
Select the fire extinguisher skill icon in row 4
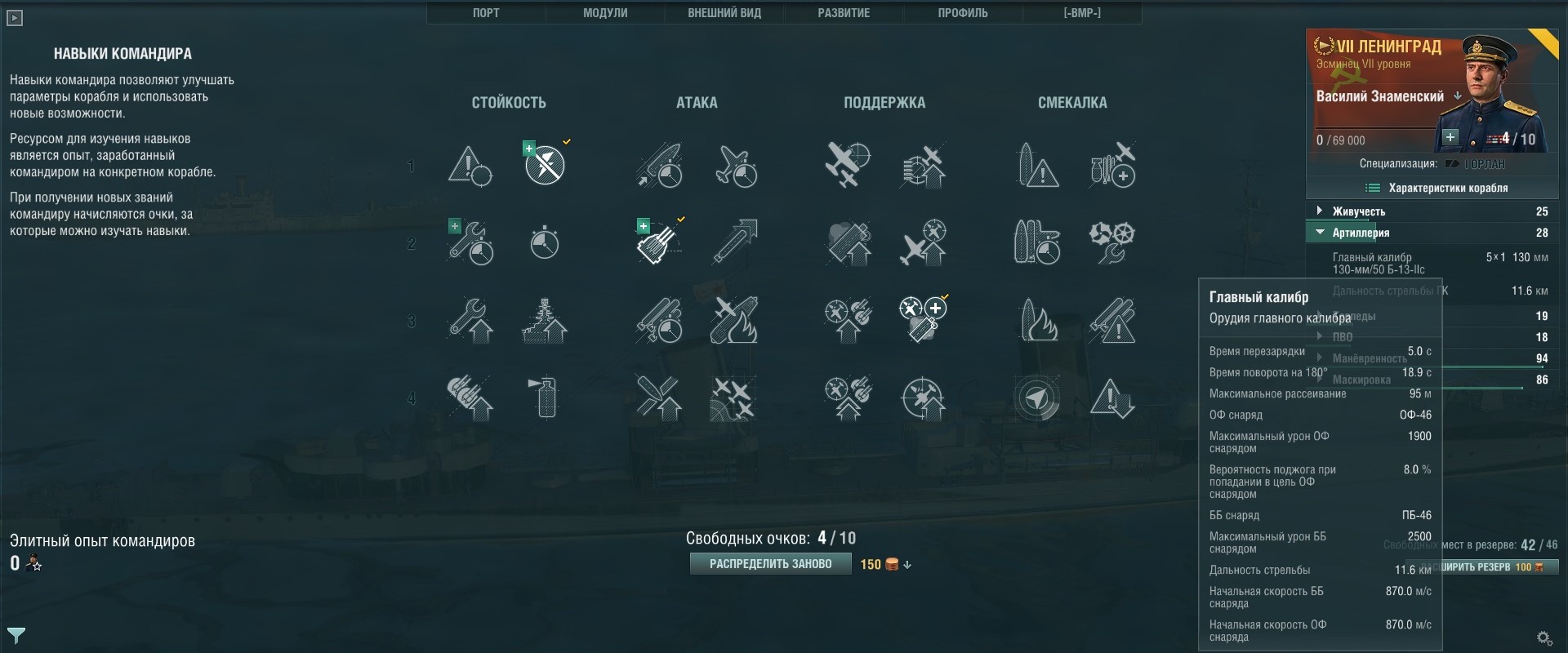click(544, 398)
